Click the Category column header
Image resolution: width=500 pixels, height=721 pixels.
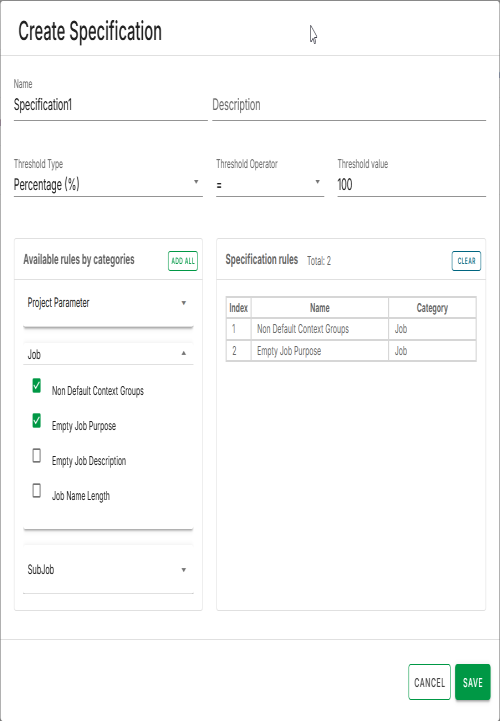pyautogui.click(x=432, y=308)
